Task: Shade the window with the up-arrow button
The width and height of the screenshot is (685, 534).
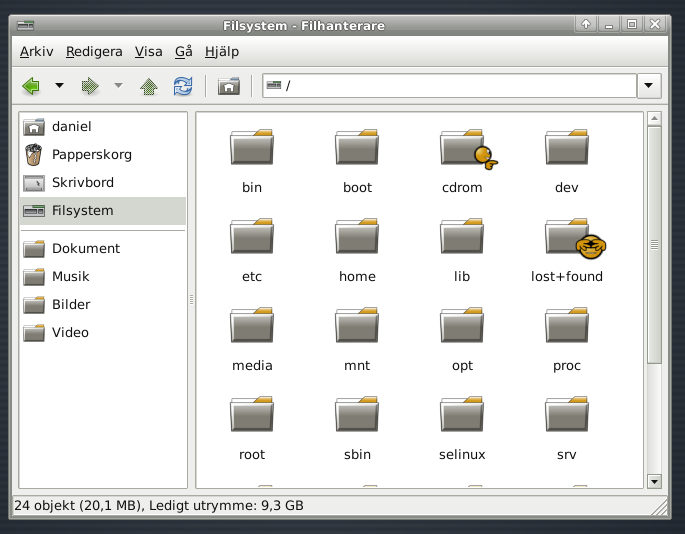Action: (586, 24)
